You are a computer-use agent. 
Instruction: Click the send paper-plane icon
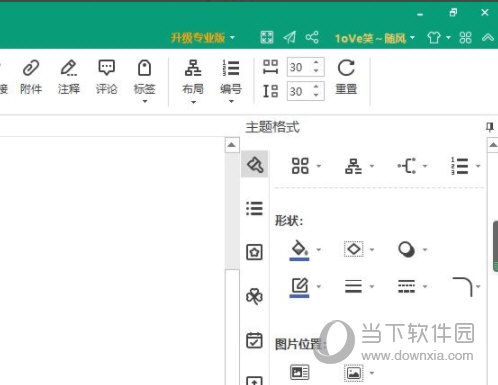(x=289, y=37)
